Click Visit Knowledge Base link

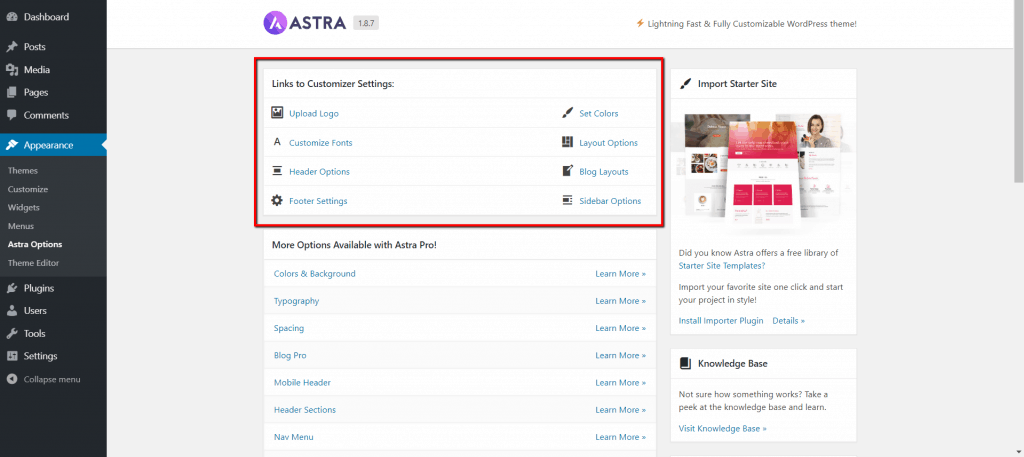coord(723,429)
